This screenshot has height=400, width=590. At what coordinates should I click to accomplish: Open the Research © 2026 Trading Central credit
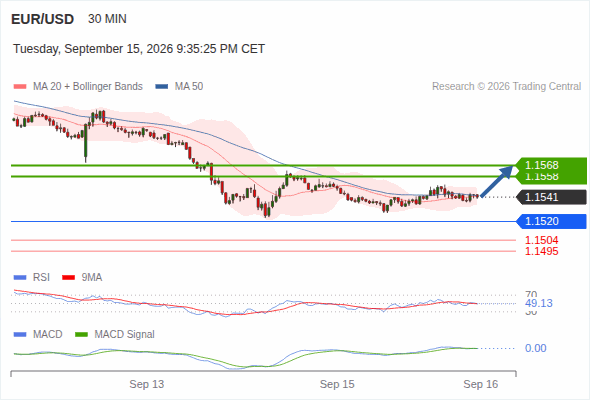[x=506, y=87]
